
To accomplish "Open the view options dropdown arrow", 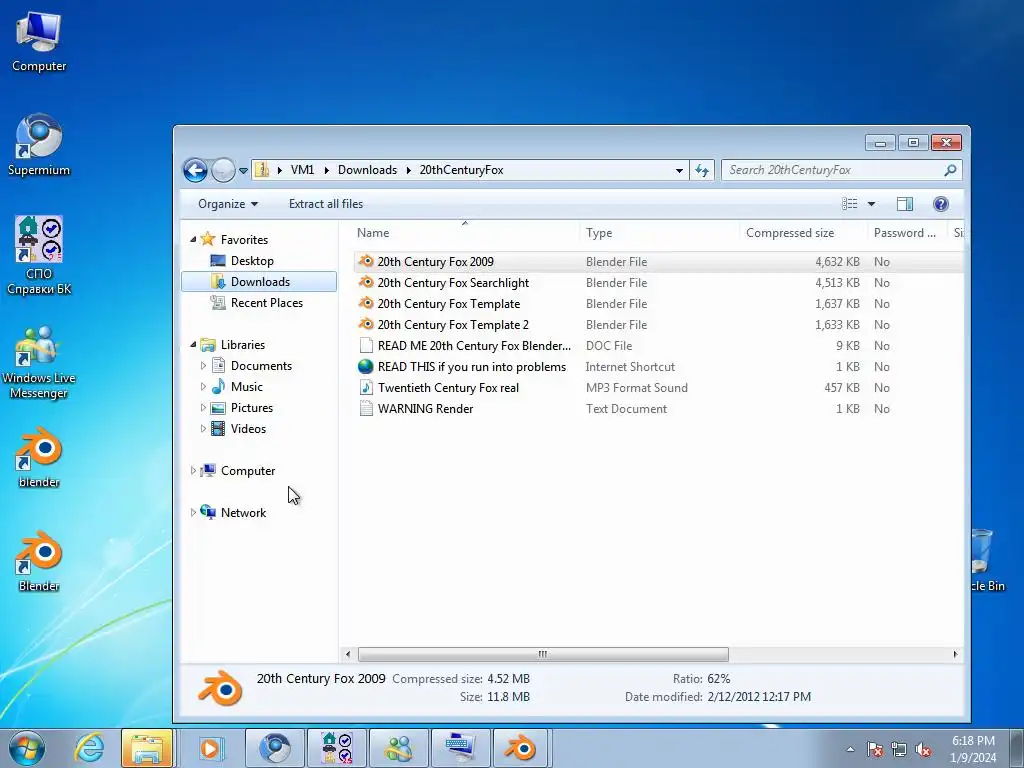I will [871, 204].
